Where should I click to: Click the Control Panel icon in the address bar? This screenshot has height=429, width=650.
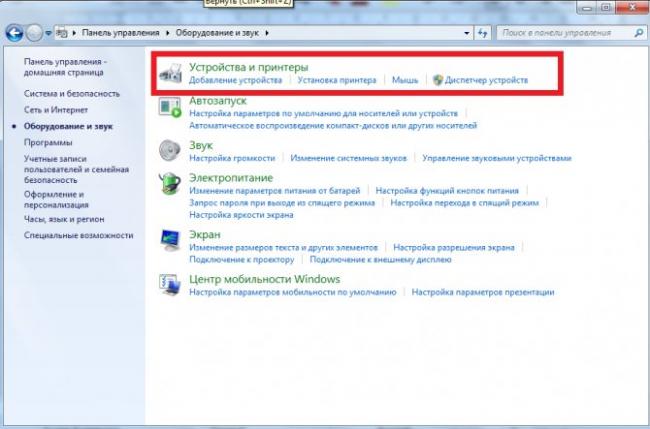[61, 33]
